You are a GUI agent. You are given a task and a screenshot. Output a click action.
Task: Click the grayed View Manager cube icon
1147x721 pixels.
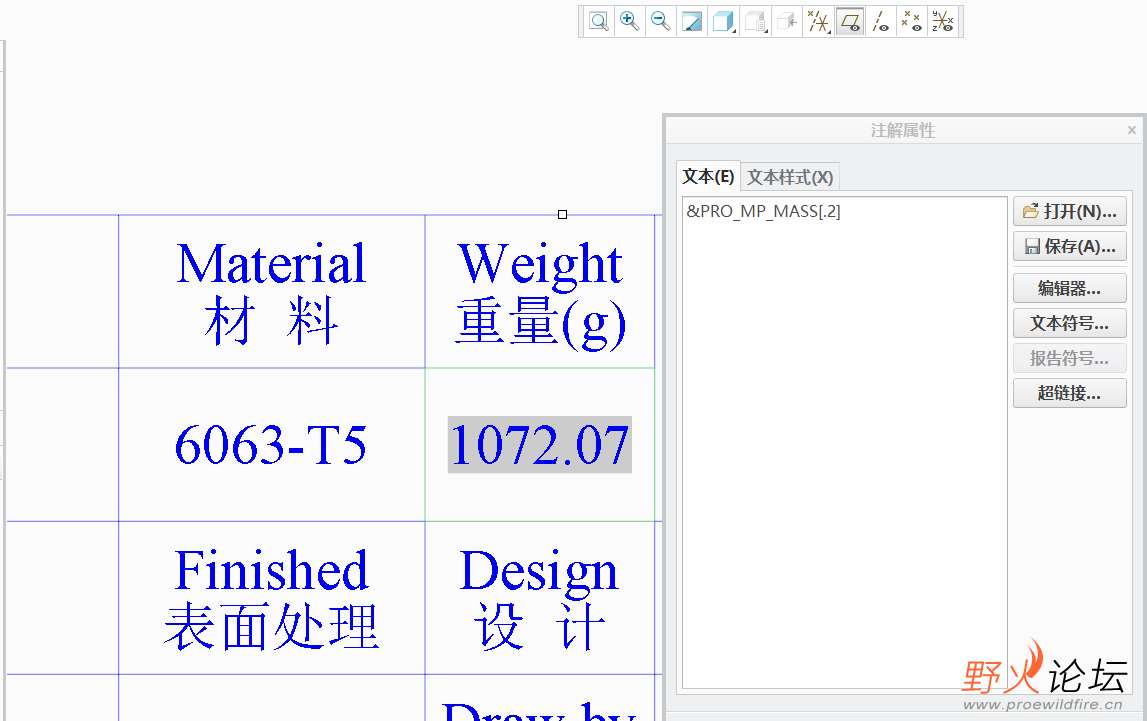pos(786,21)
